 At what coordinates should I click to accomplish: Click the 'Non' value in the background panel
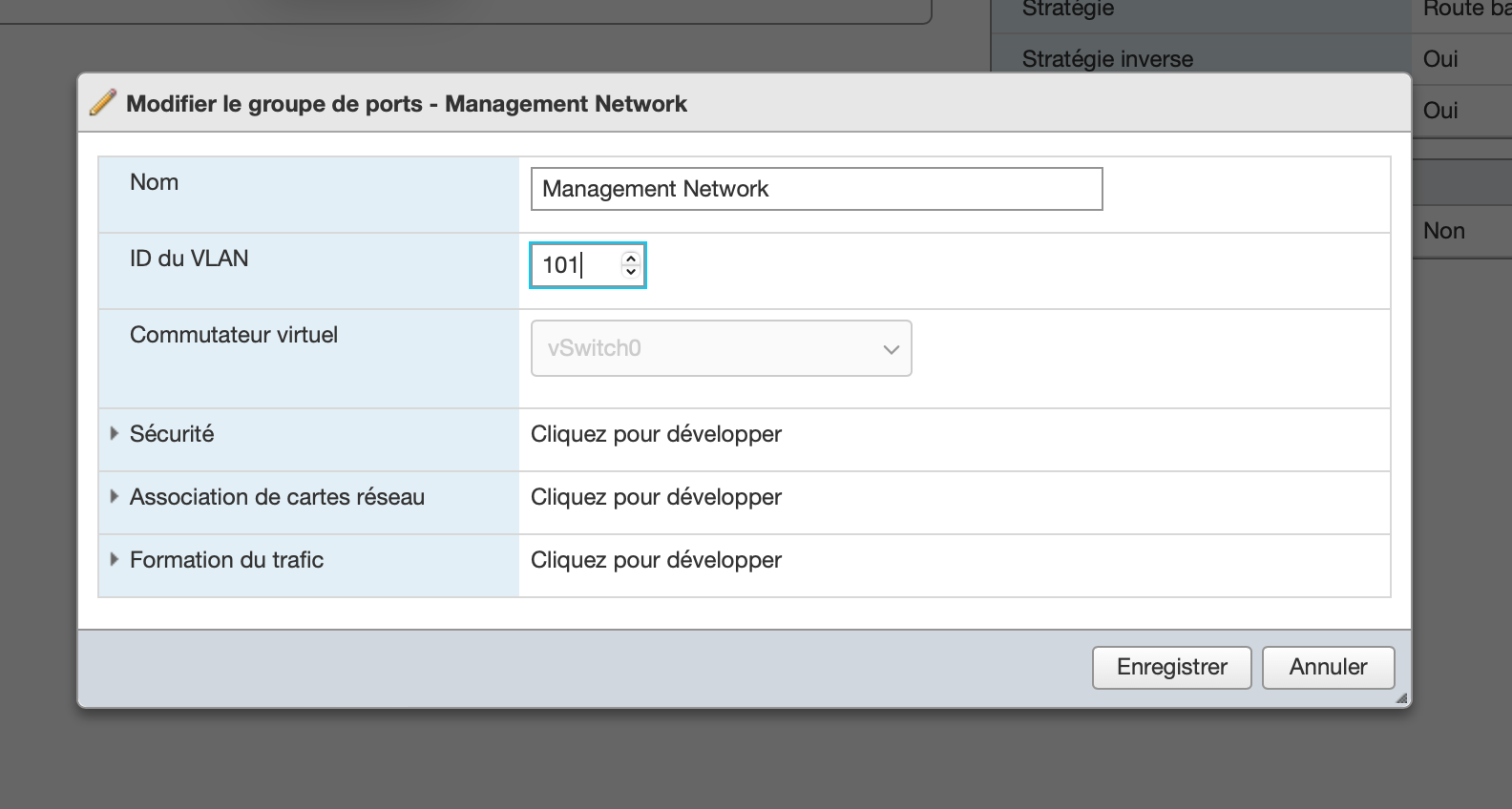tap(1444, 231)
